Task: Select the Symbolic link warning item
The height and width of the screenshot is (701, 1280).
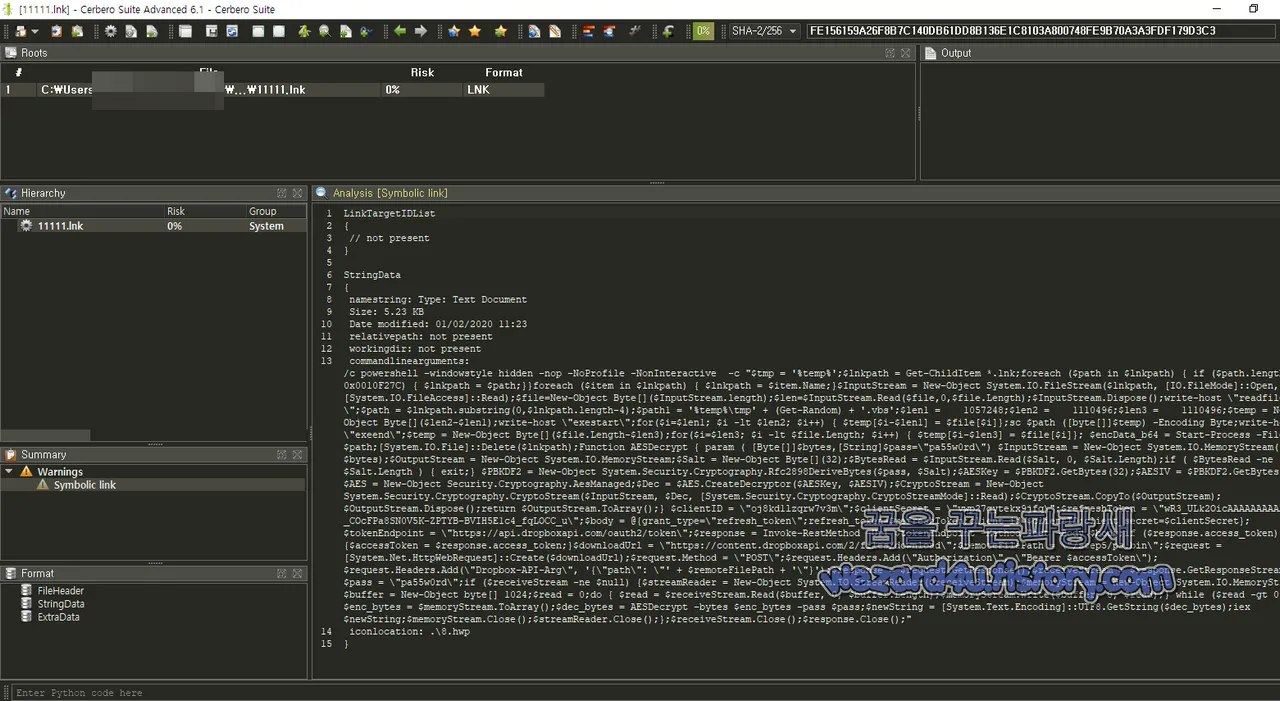Action: click(85, 485)
